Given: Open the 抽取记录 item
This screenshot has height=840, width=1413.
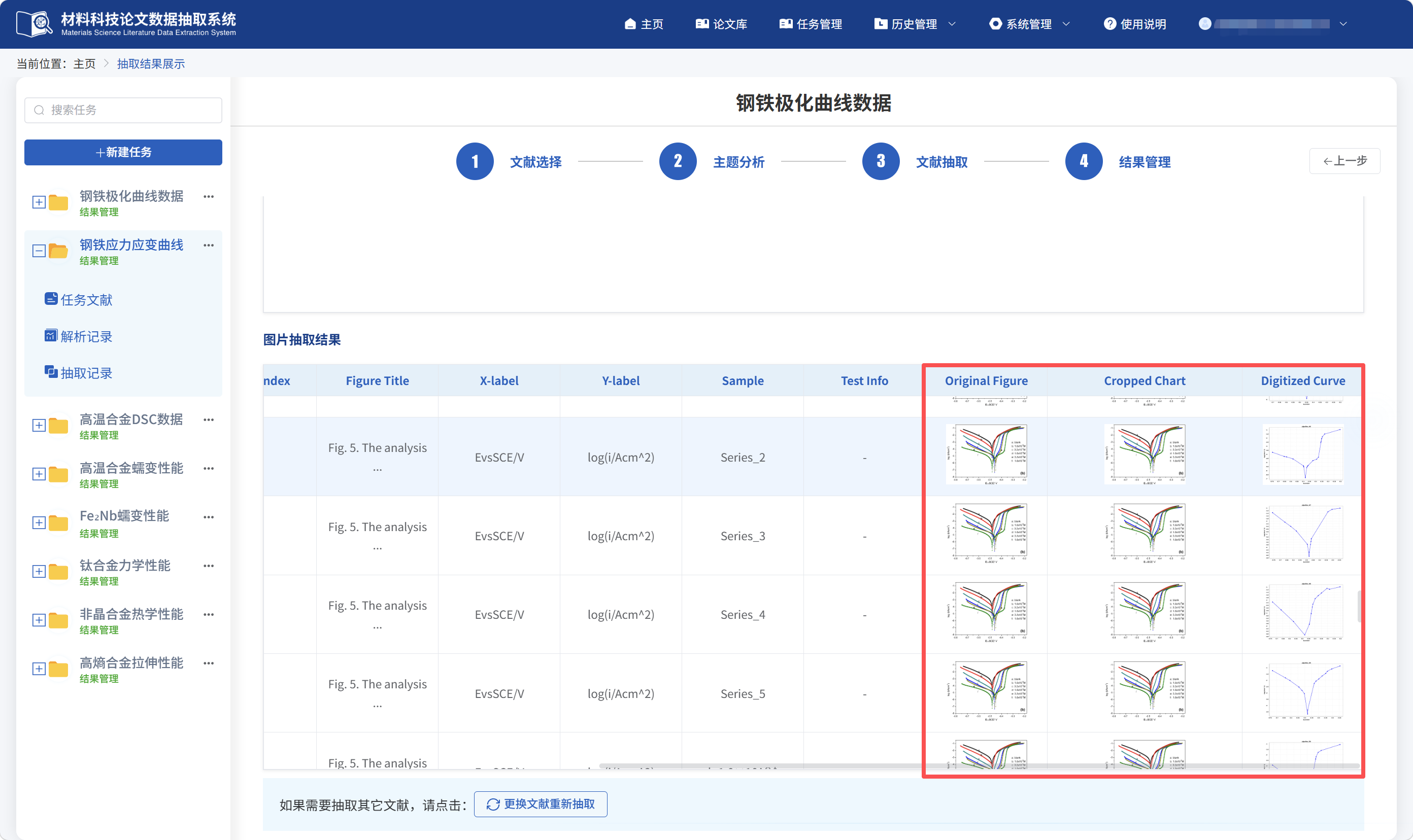Looking at the screenshot, I should (x=78, y=373).
